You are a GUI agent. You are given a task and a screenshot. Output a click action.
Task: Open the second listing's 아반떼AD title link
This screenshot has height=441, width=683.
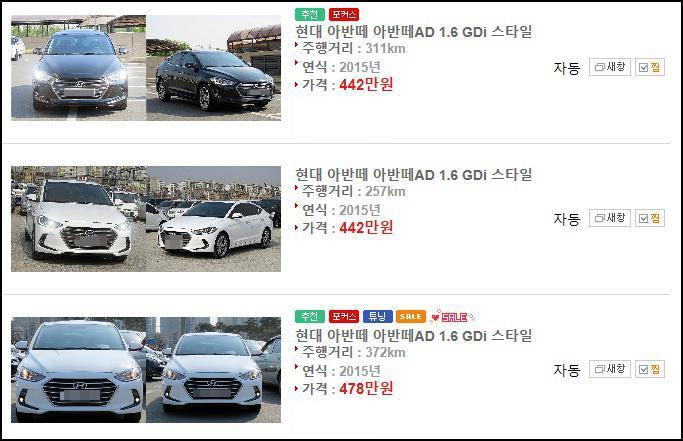coord(413,175)
